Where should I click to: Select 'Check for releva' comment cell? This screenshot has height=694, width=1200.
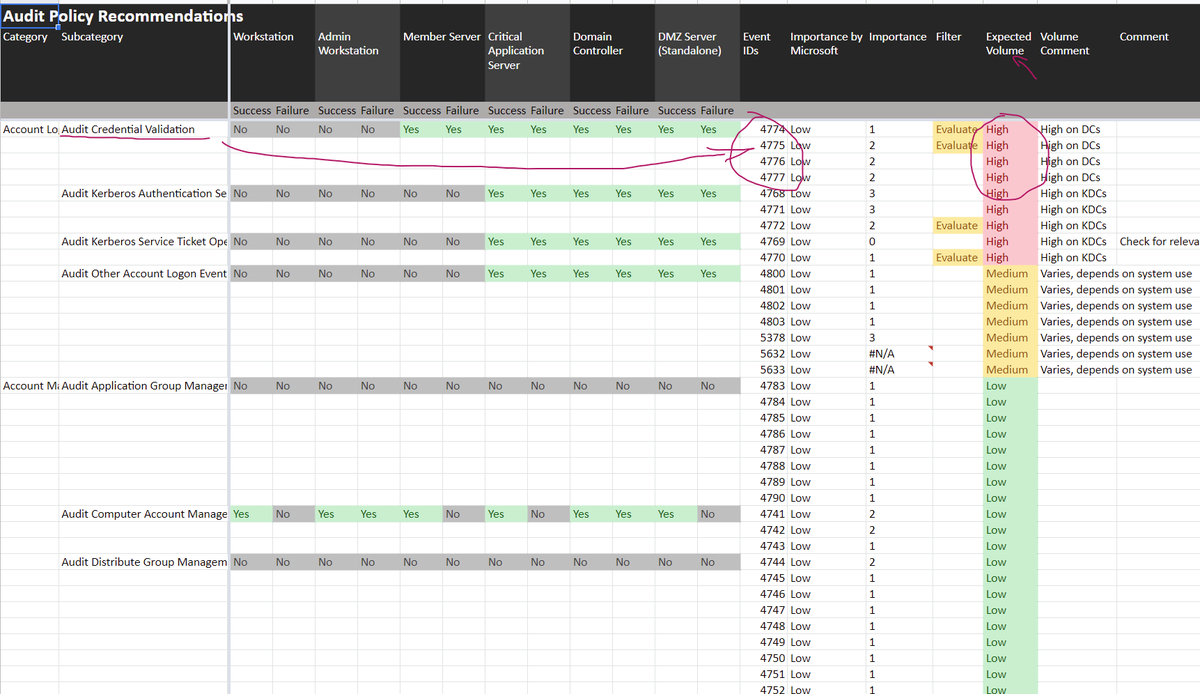1159,241
